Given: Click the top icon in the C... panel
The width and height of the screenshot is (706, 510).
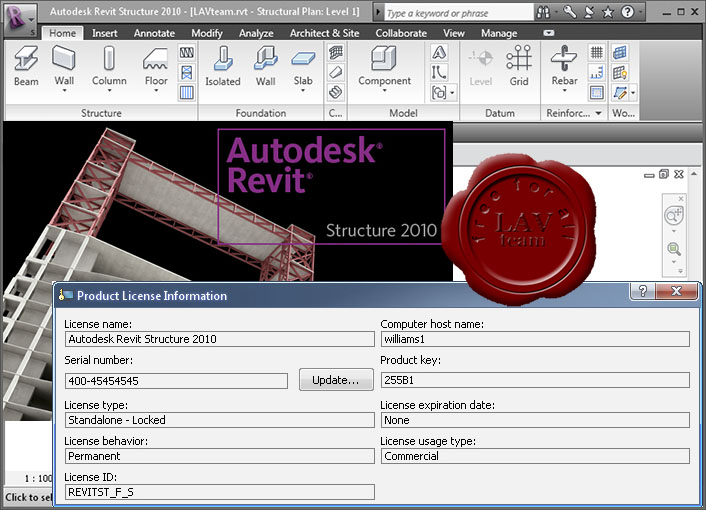Looking at the screenshot, I should coord(335,53).
